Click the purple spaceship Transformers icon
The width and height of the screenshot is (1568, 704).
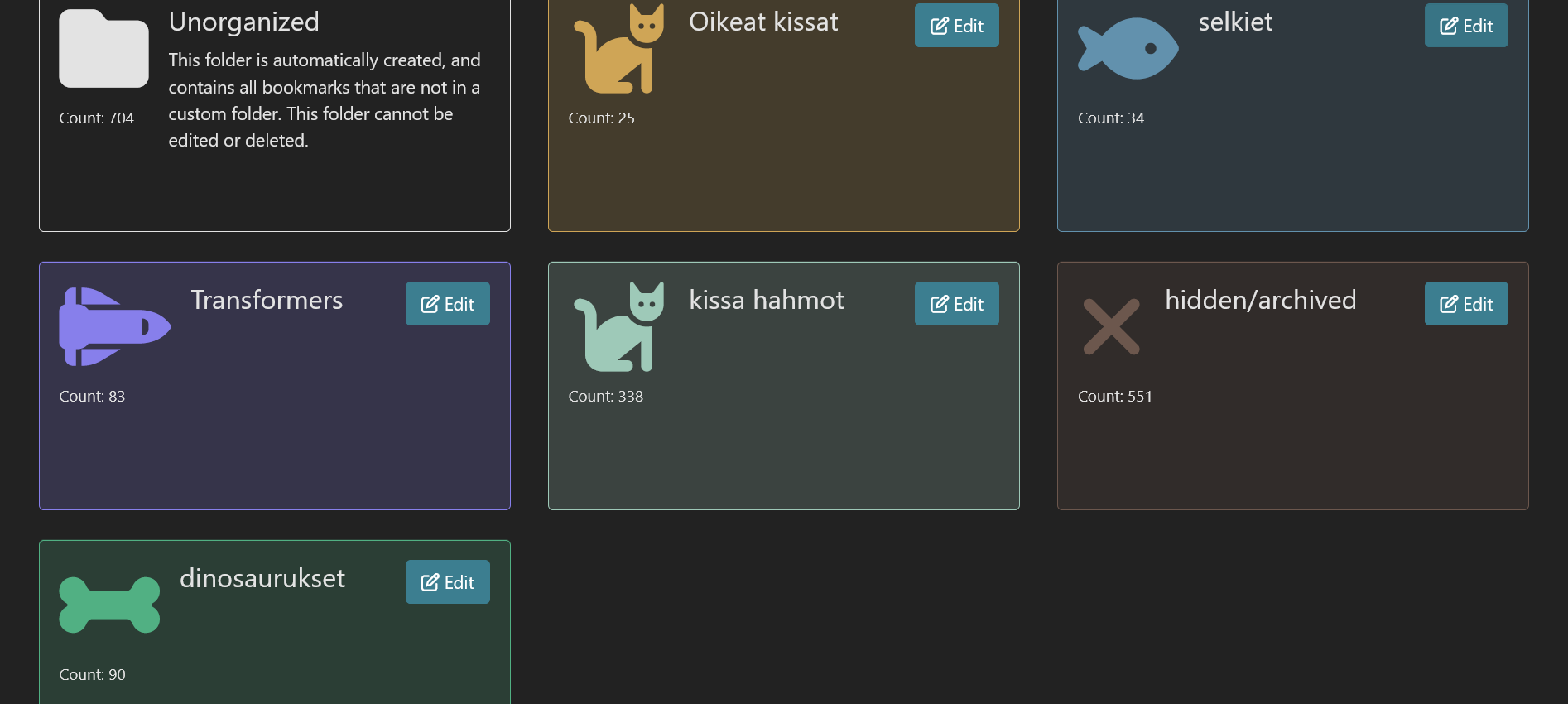(x=114, y=326)
